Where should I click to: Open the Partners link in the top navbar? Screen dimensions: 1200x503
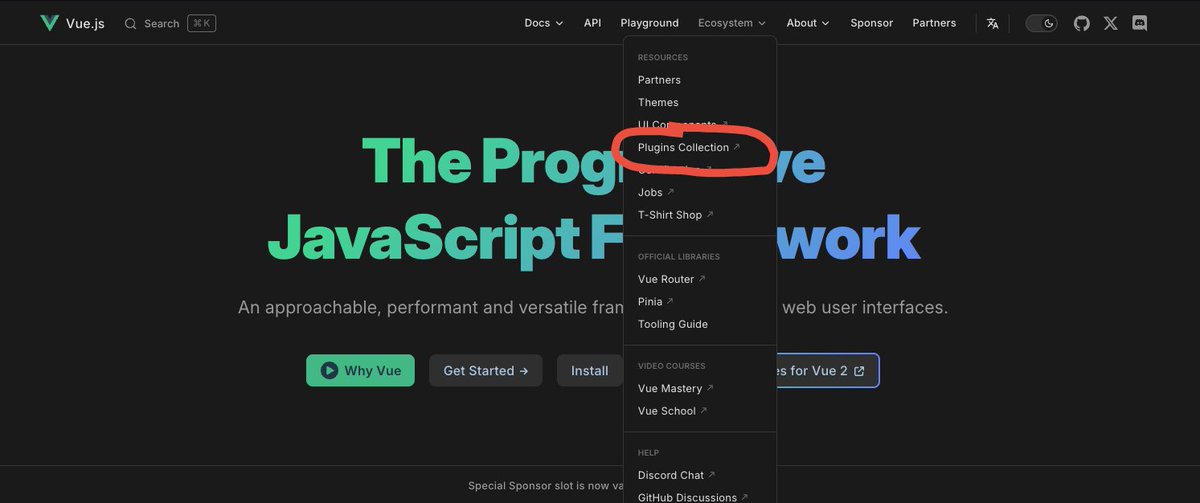[934, 23]
